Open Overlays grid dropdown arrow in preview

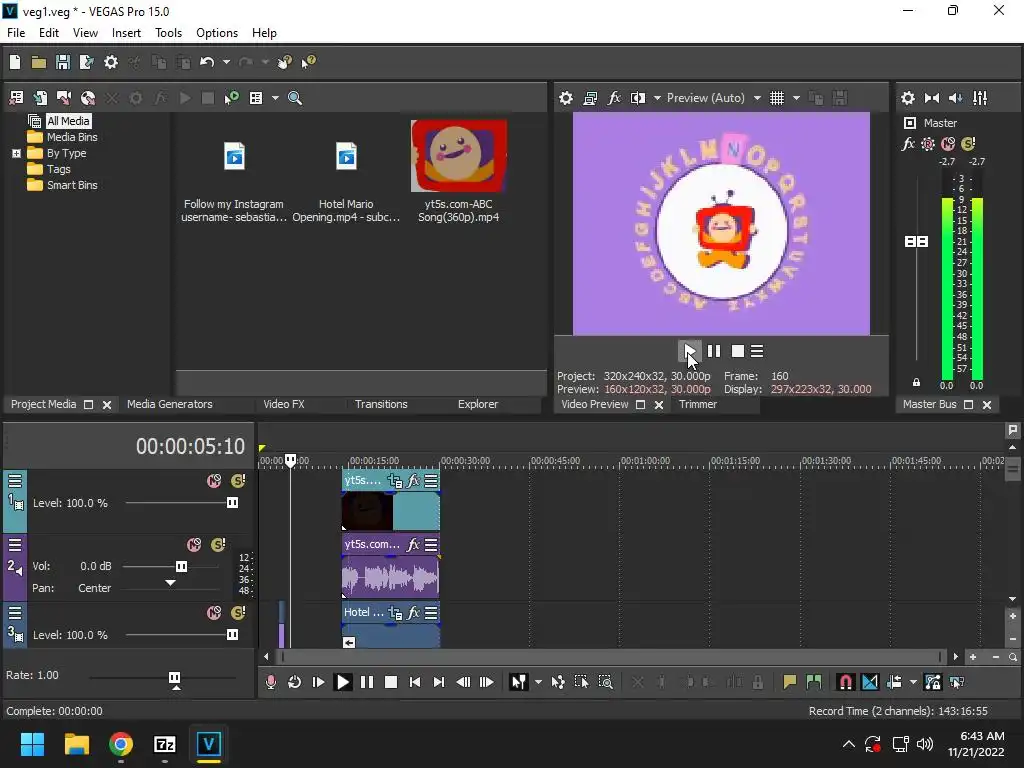[796, 98]
